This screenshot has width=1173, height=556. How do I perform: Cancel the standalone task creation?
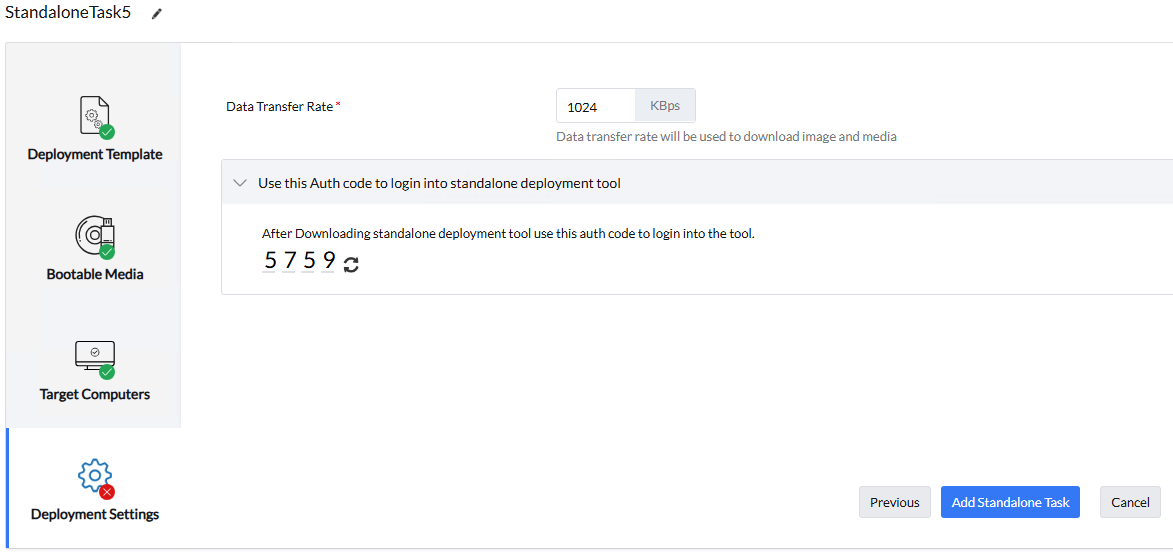click(x=1130, y=502)
